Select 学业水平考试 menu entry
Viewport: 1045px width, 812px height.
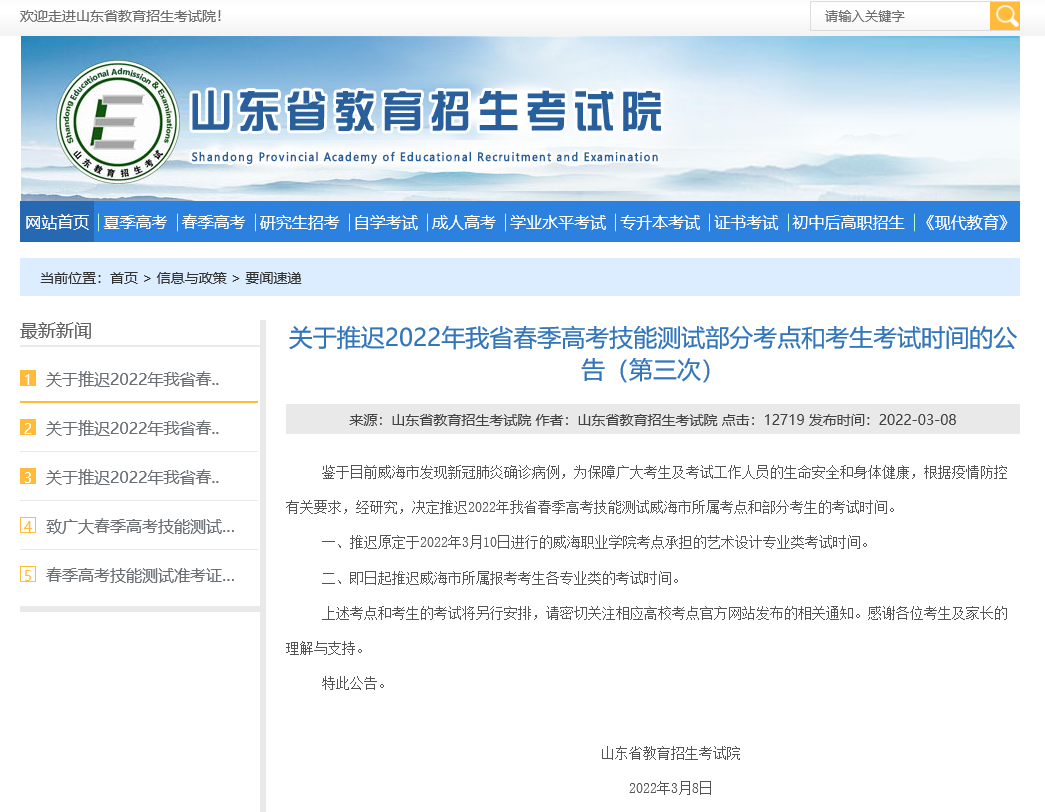coord(558,222)
